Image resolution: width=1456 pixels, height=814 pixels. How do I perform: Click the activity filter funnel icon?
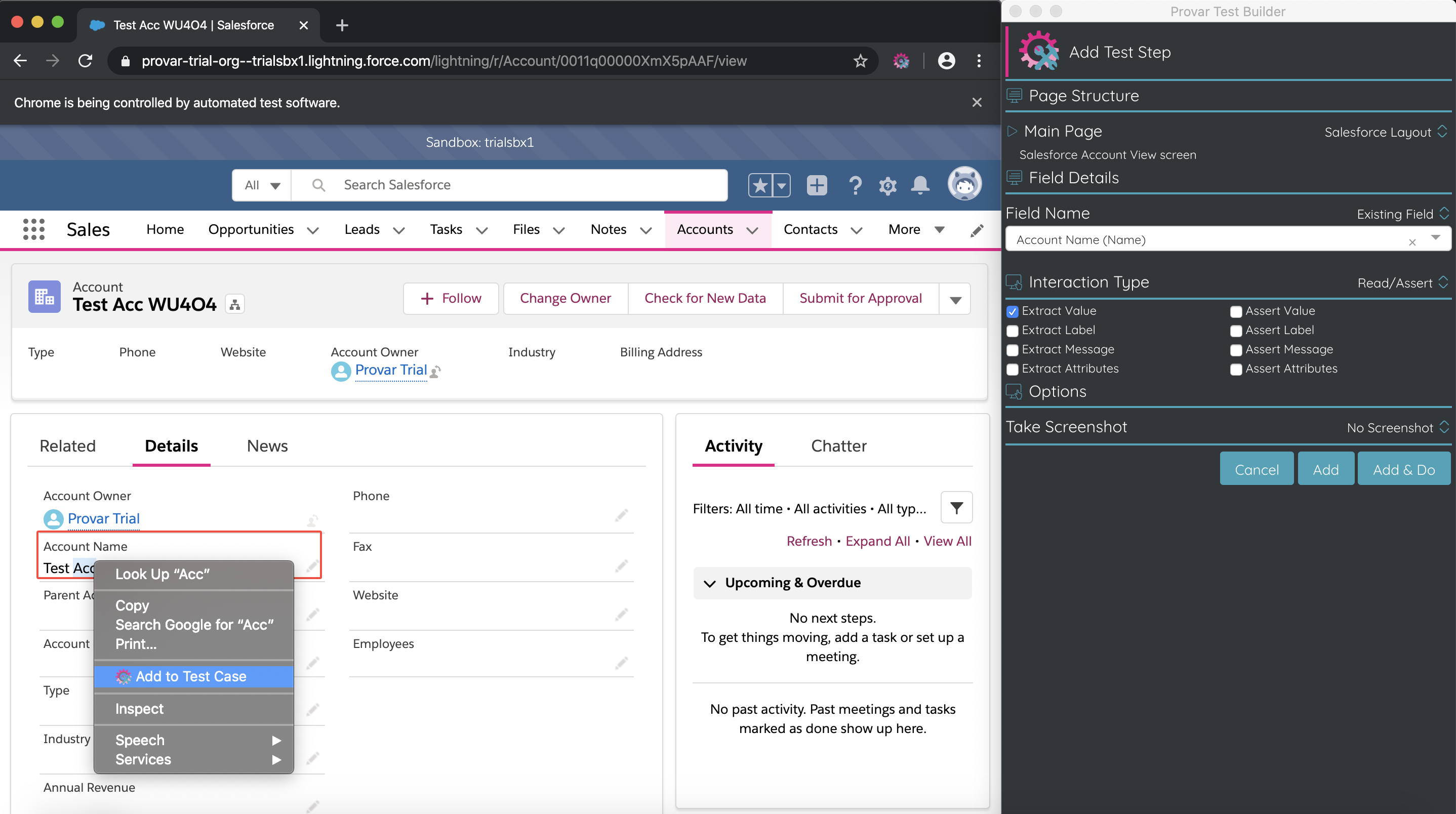(x=956, y=508)
